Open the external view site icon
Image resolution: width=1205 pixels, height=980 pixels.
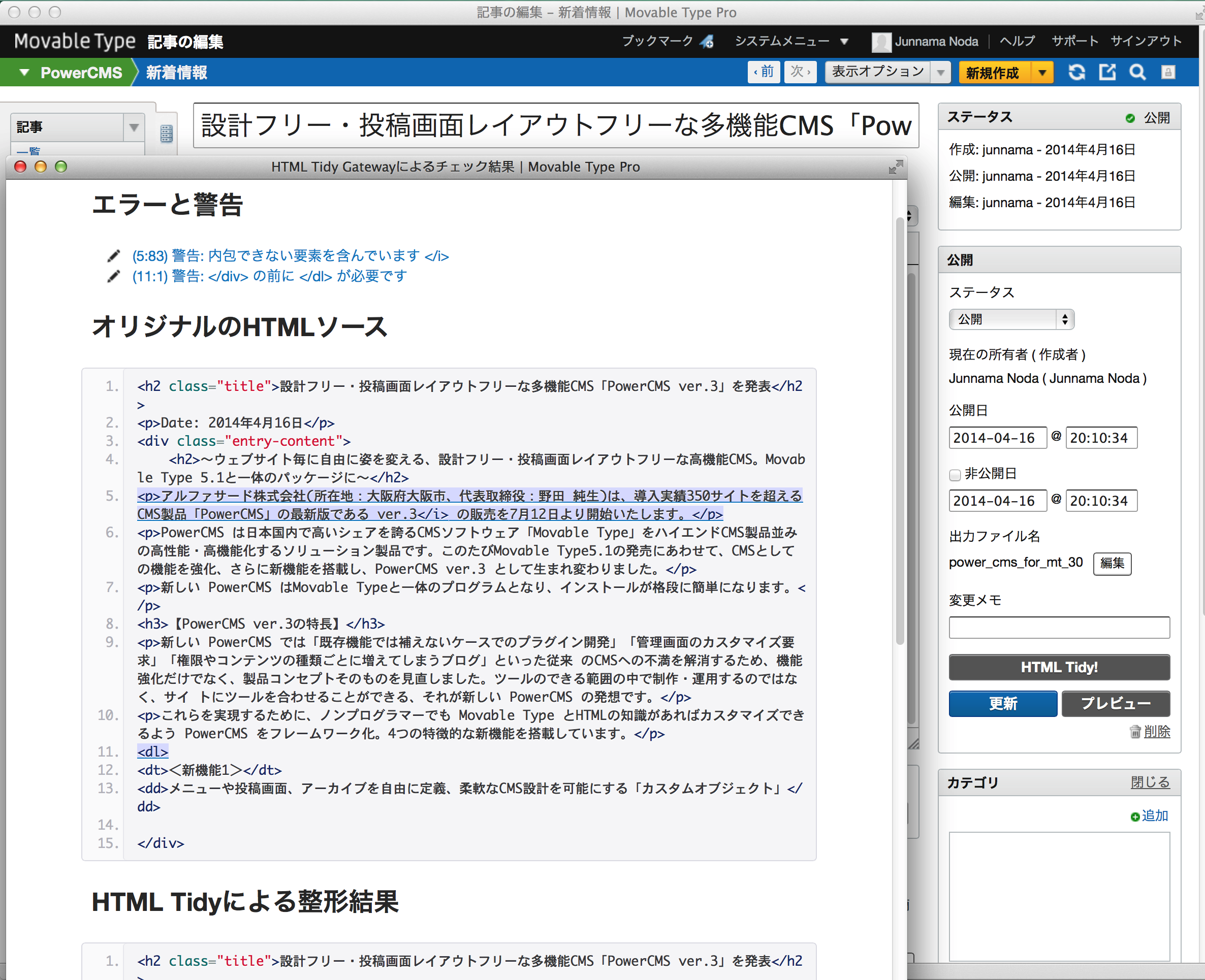coord(1107,72)
